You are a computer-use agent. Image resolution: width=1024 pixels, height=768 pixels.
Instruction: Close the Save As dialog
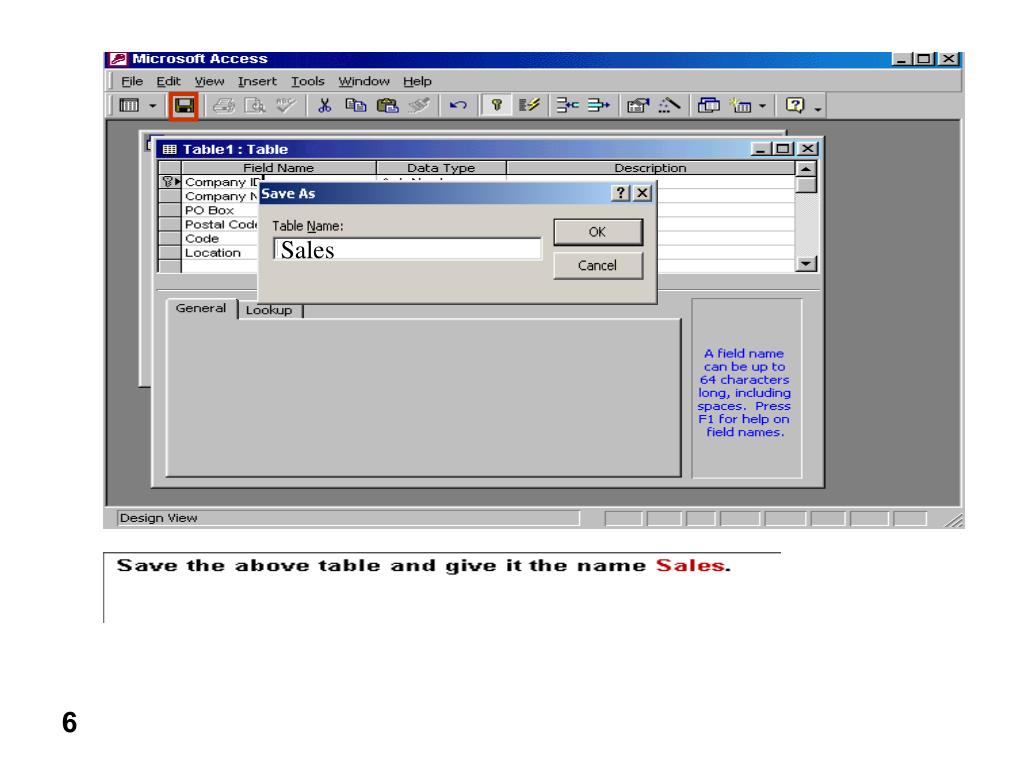642,193
